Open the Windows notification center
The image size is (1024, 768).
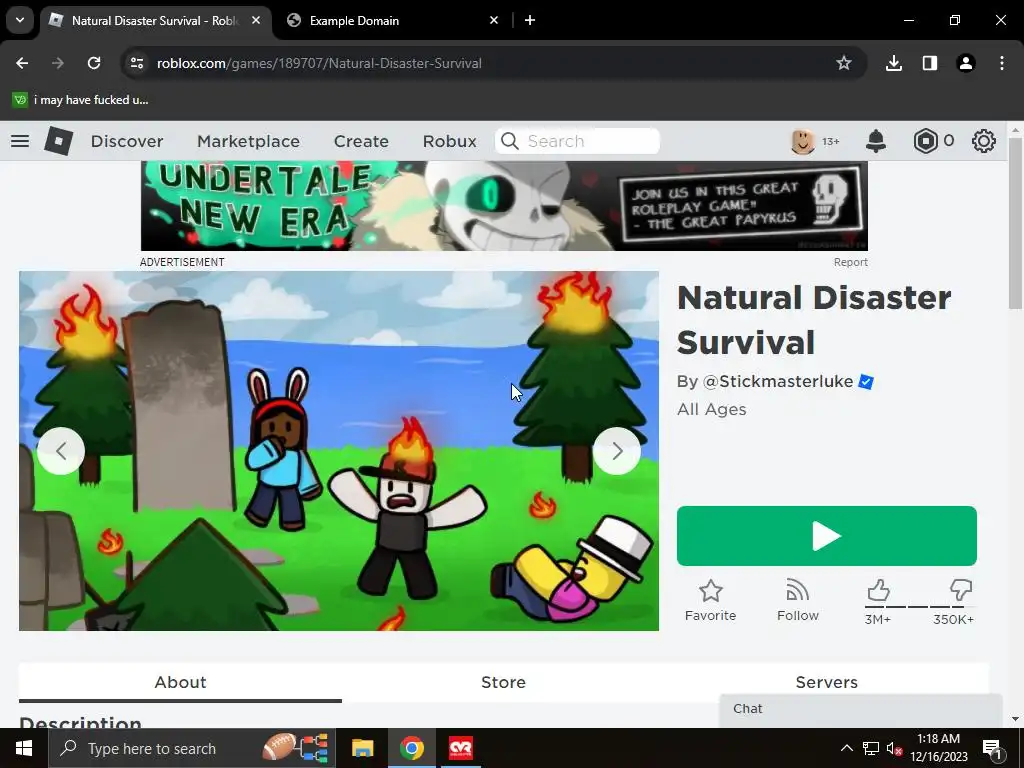click(x=992, y=748)
